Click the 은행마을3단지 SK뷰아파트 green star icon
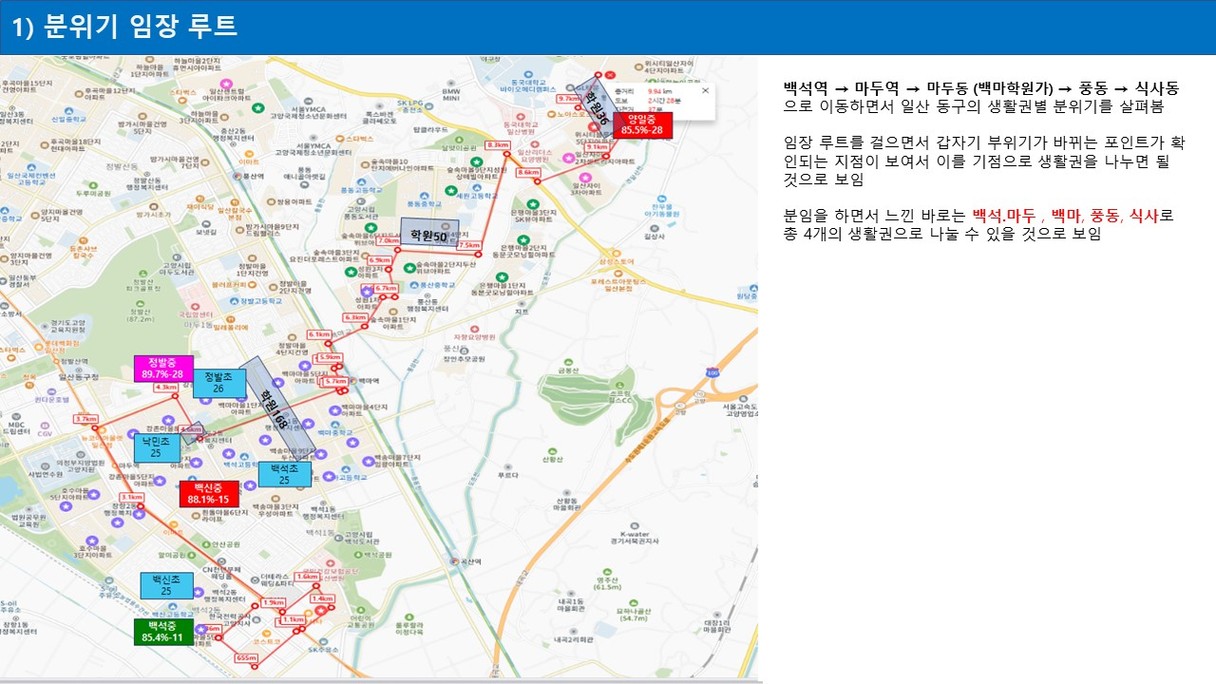The width and height of the screenshot is (1216, 684). tap(535, 203)
